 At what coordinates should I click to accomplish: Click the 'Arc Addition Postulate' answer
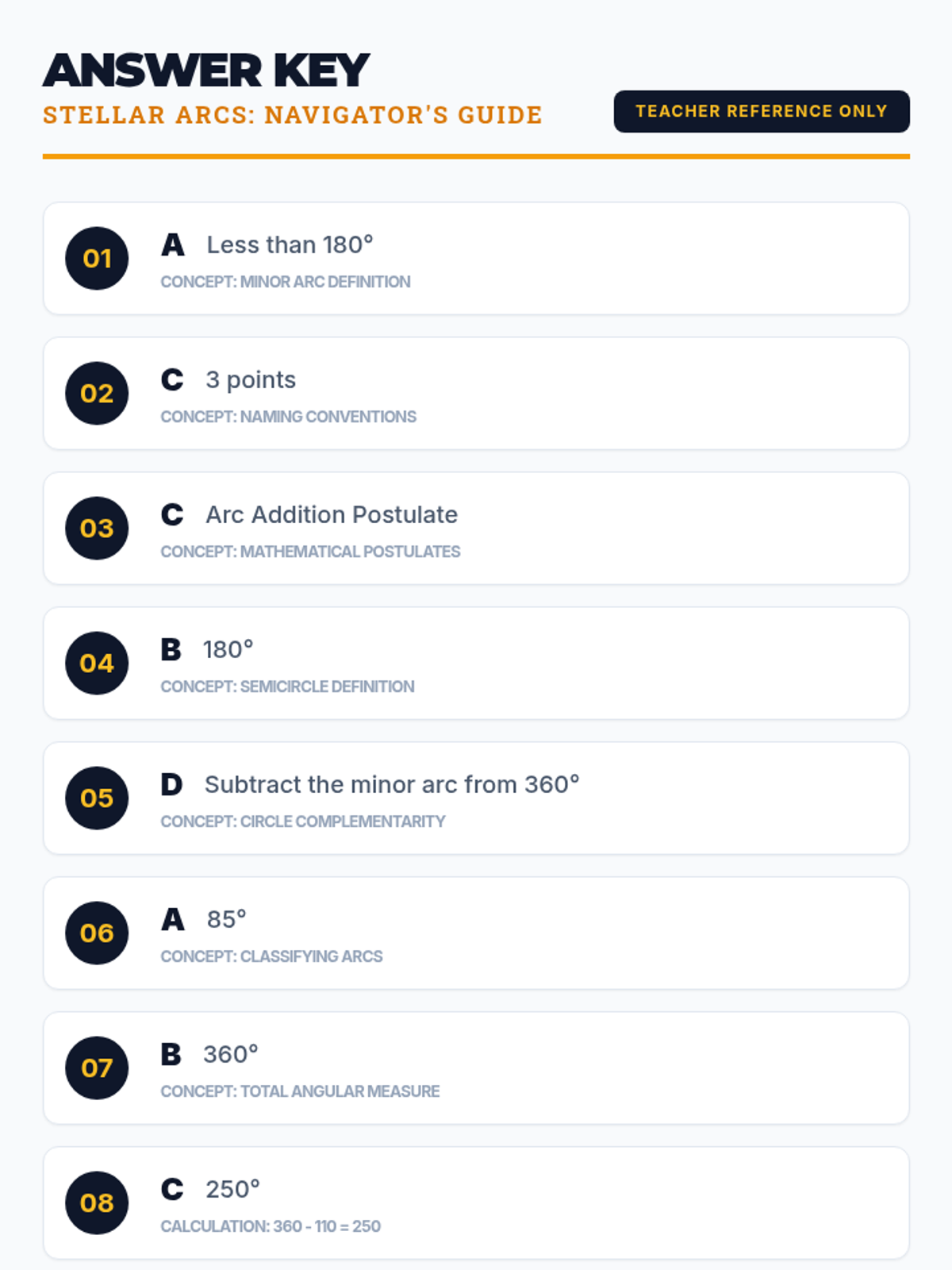[x=332, y=515]
